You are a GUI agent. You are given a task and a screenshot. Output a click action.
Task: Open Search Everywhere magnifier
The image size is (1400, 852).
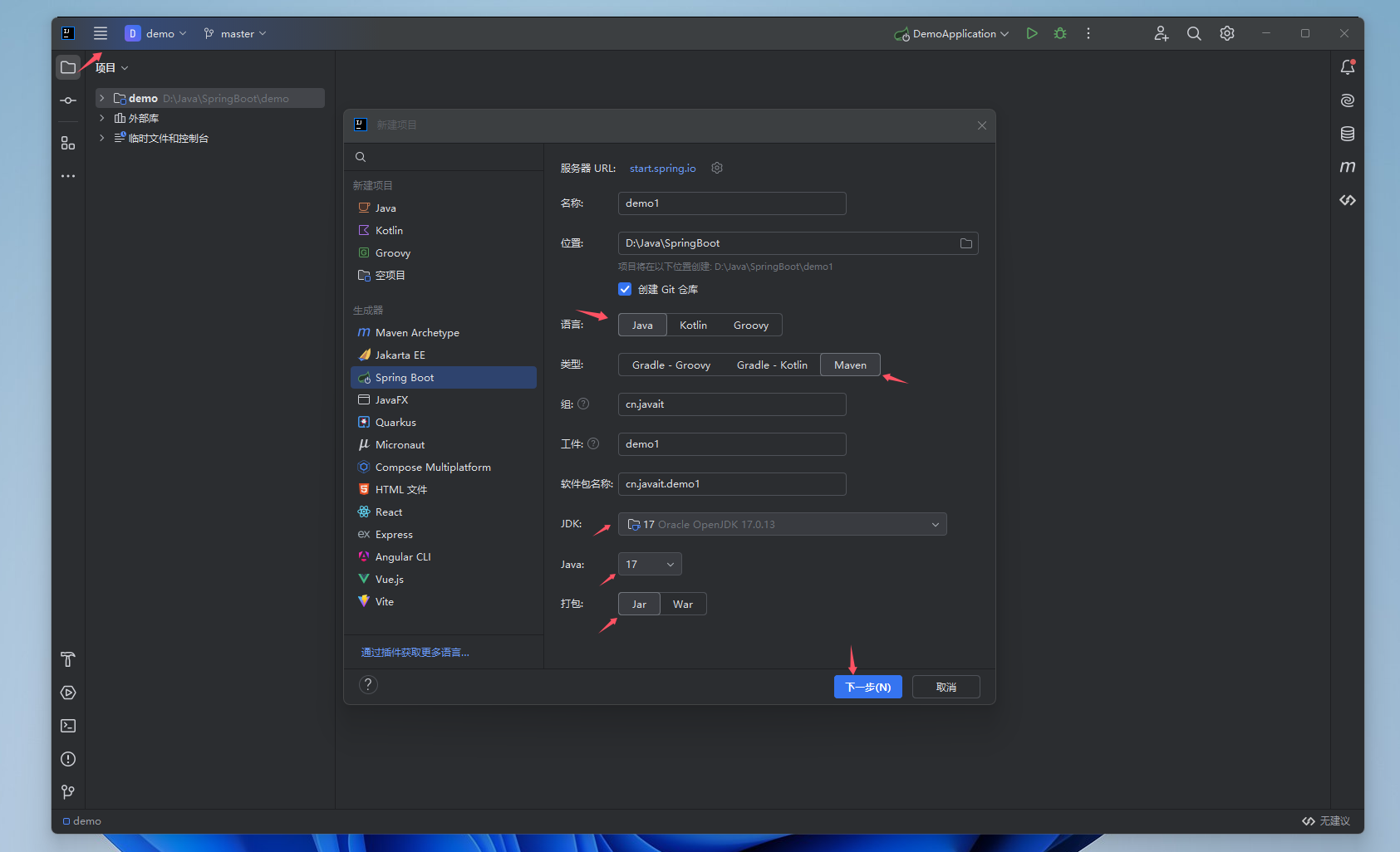[x=1194, y=33]
